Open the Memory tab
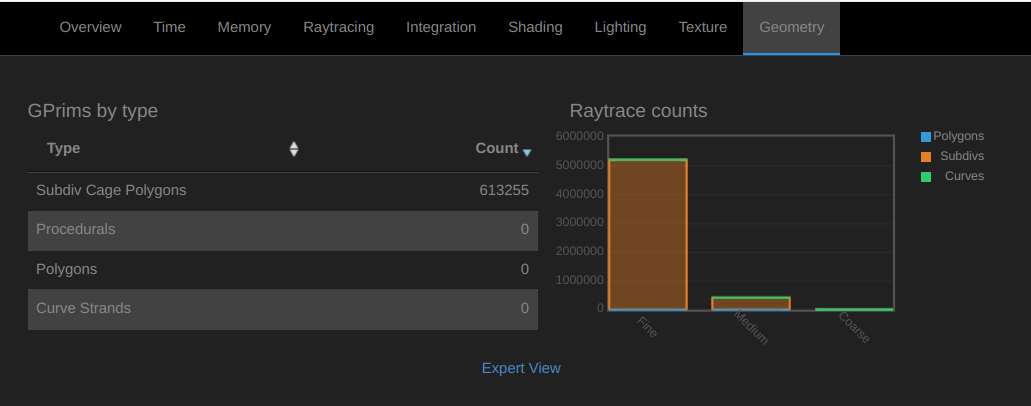This screenshot has height=406, width=1031. (x=244, y=28)
